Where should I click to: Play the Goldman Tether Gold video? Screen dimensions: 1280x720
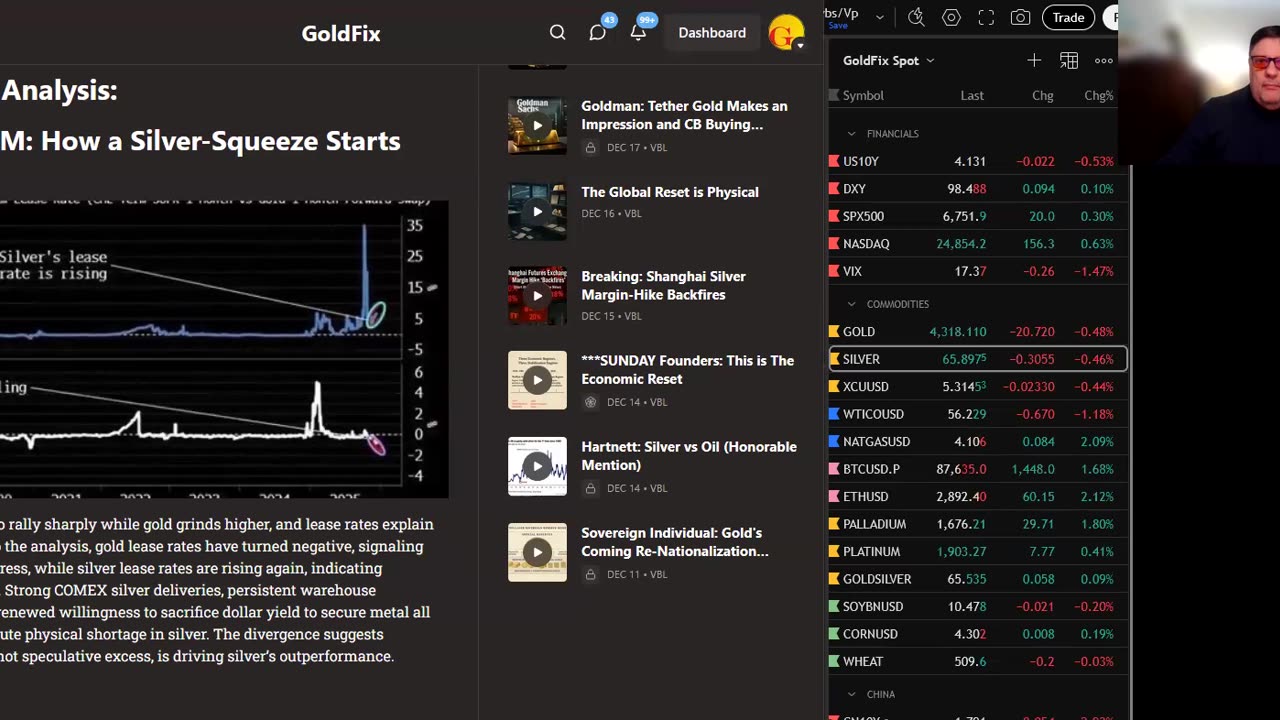click(x=537, y=125)
